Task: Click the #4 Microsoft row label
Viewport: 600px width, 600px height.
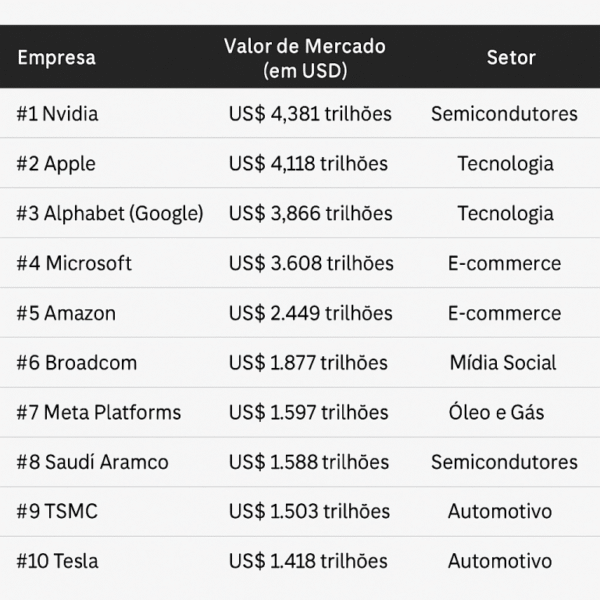Action: pos(74,263)
